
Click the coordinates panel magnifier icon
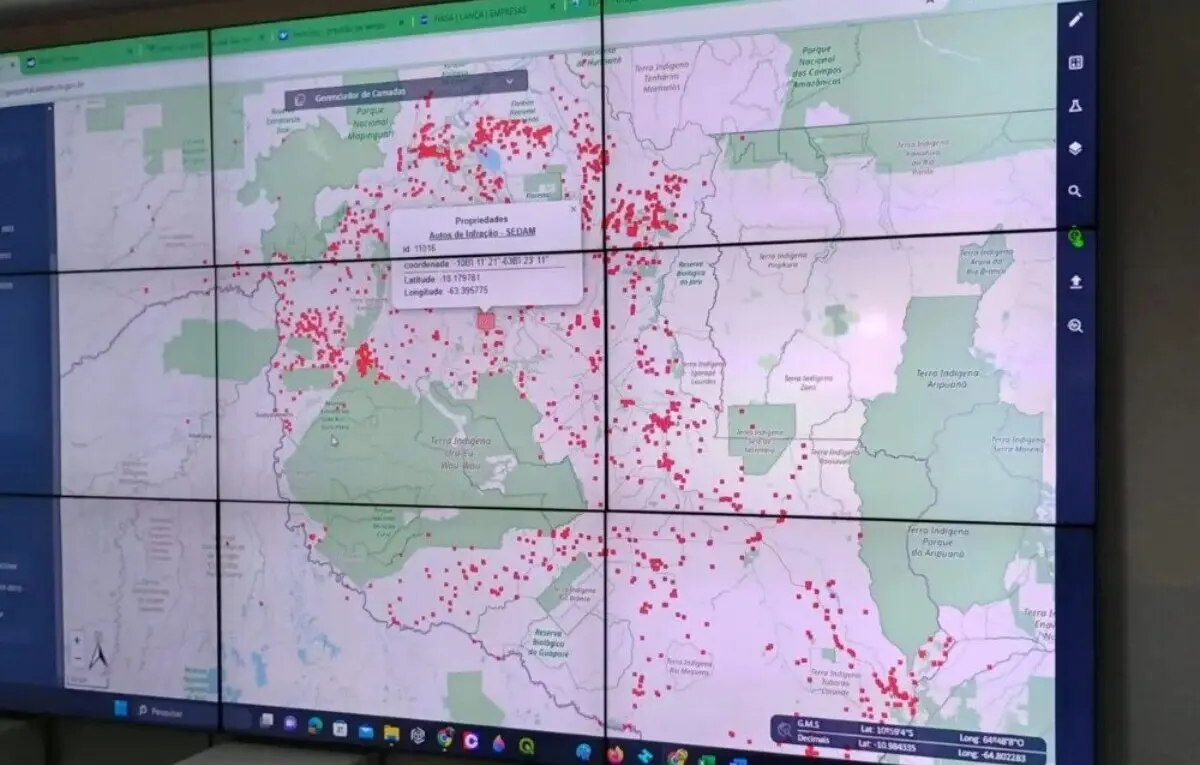pyautogui.click(x=787, y=731)
